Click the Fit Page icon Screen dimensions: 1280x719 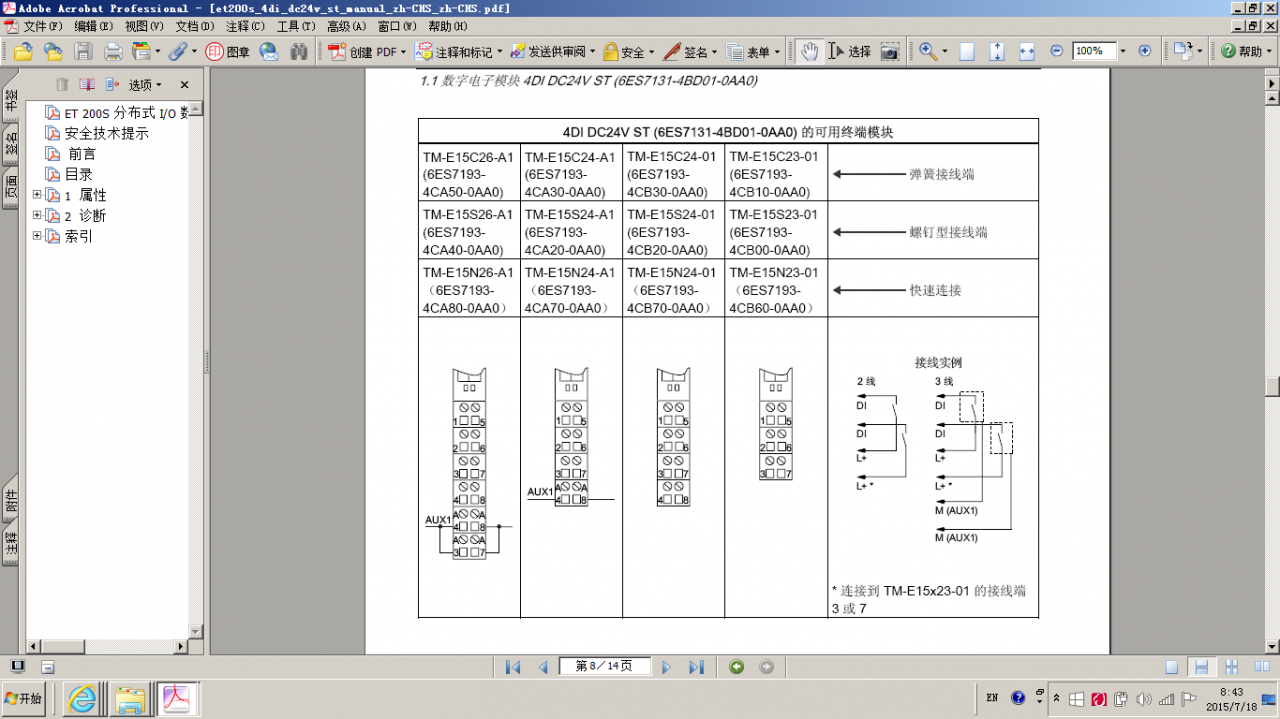click(997, 51)
